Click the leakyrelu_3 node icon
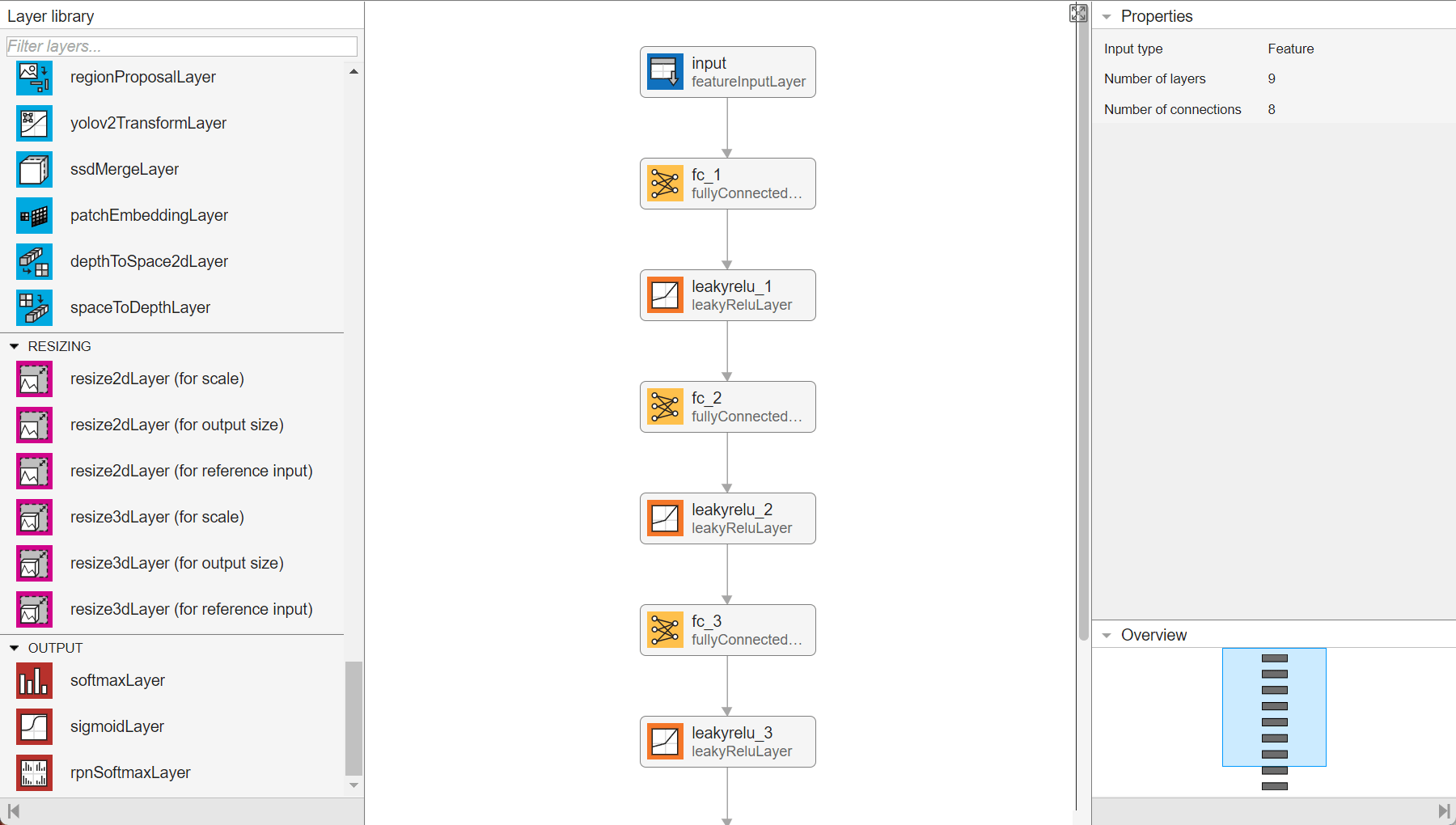The image size is (1456, 825). click(665, 742)
